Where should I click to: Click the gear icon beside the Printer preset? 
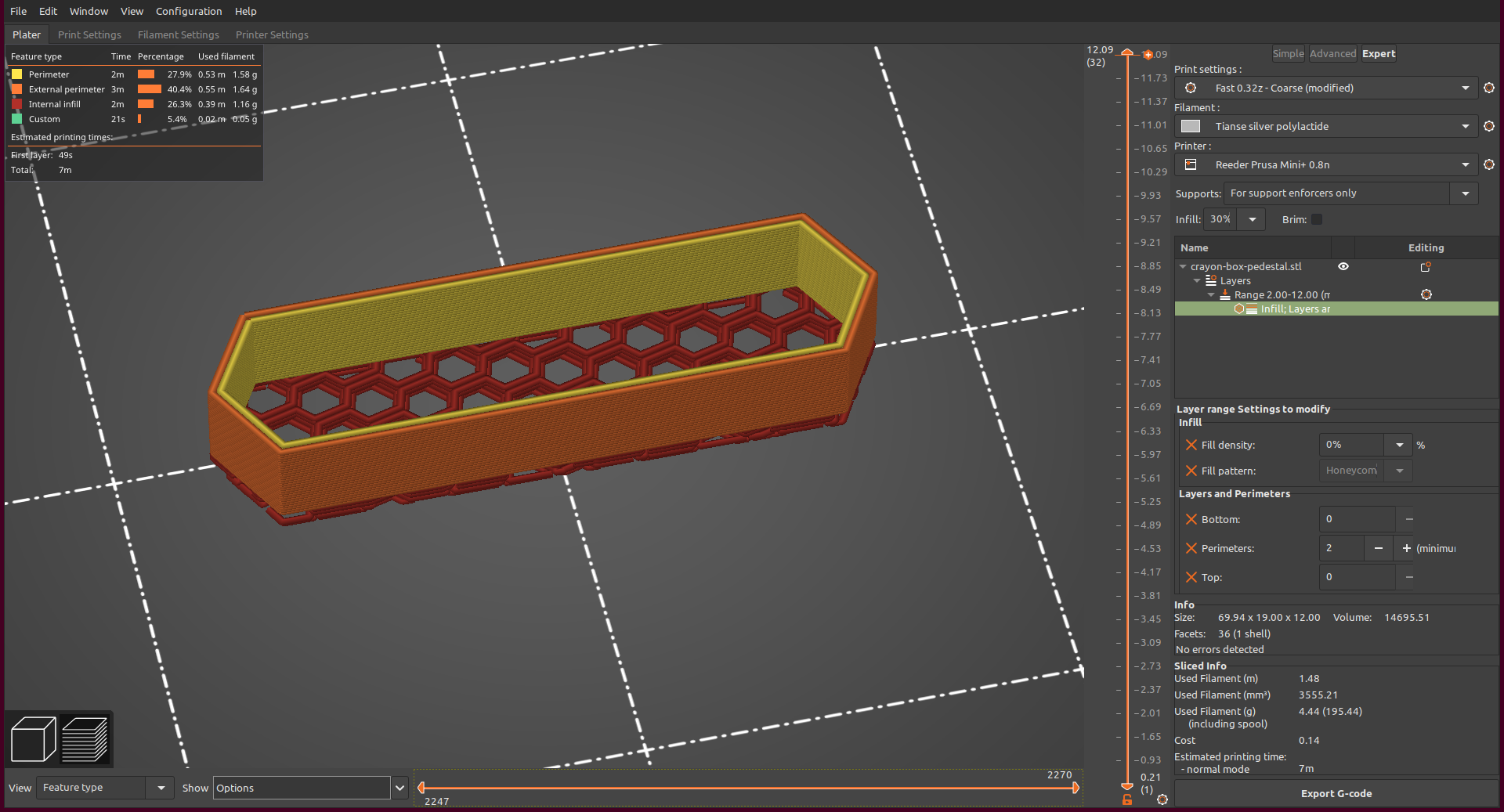1488,164
